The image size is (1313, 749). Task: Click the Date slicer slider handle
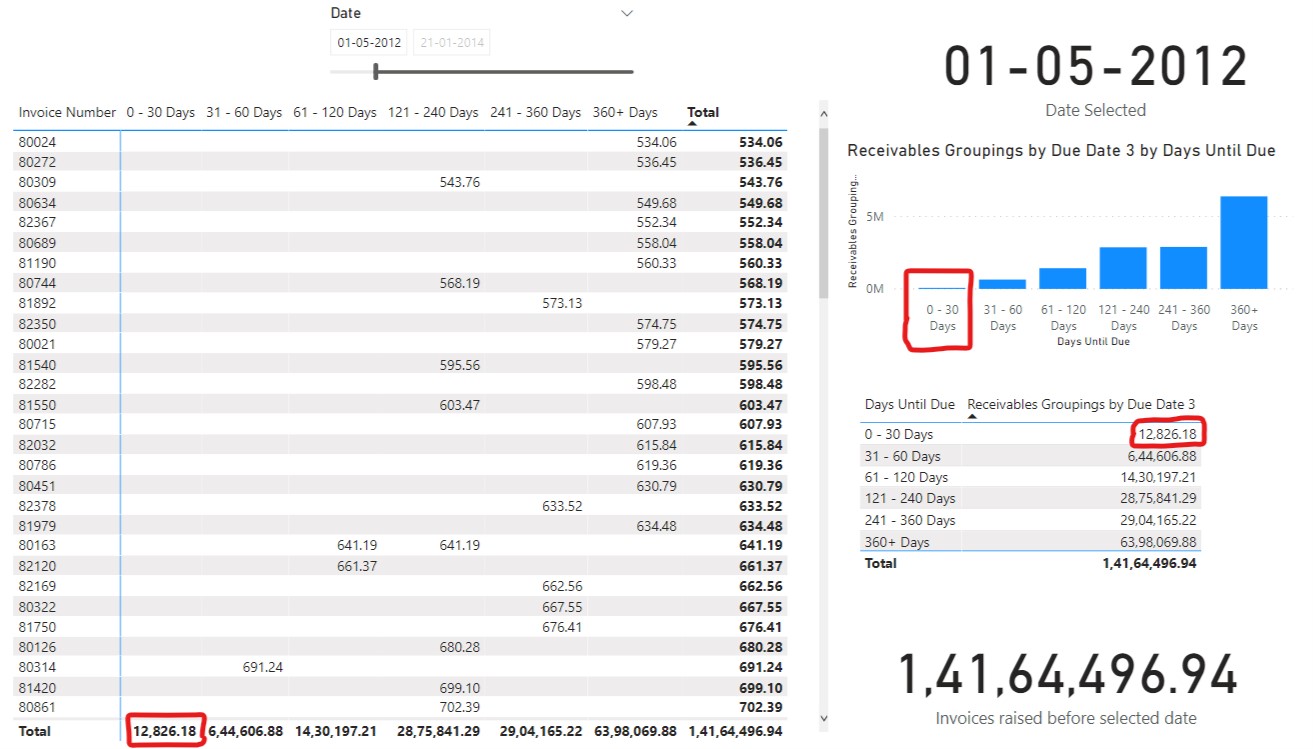click(375, 71)
